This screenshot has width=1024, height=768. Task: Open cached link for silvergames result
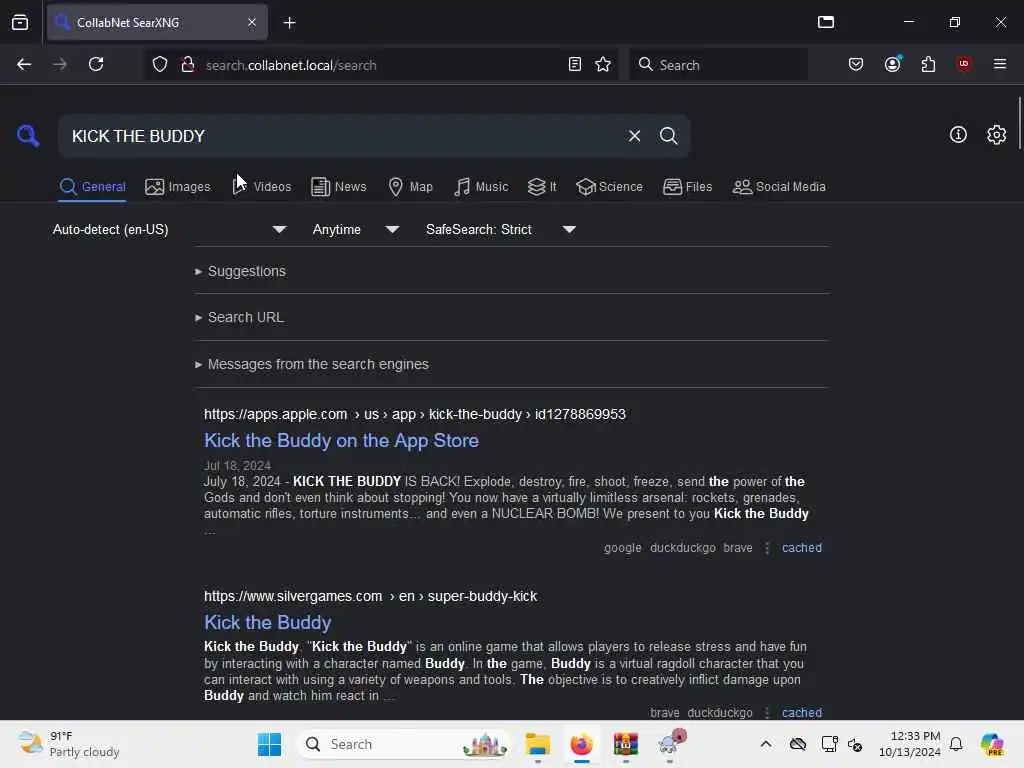(x=802, y=712)
